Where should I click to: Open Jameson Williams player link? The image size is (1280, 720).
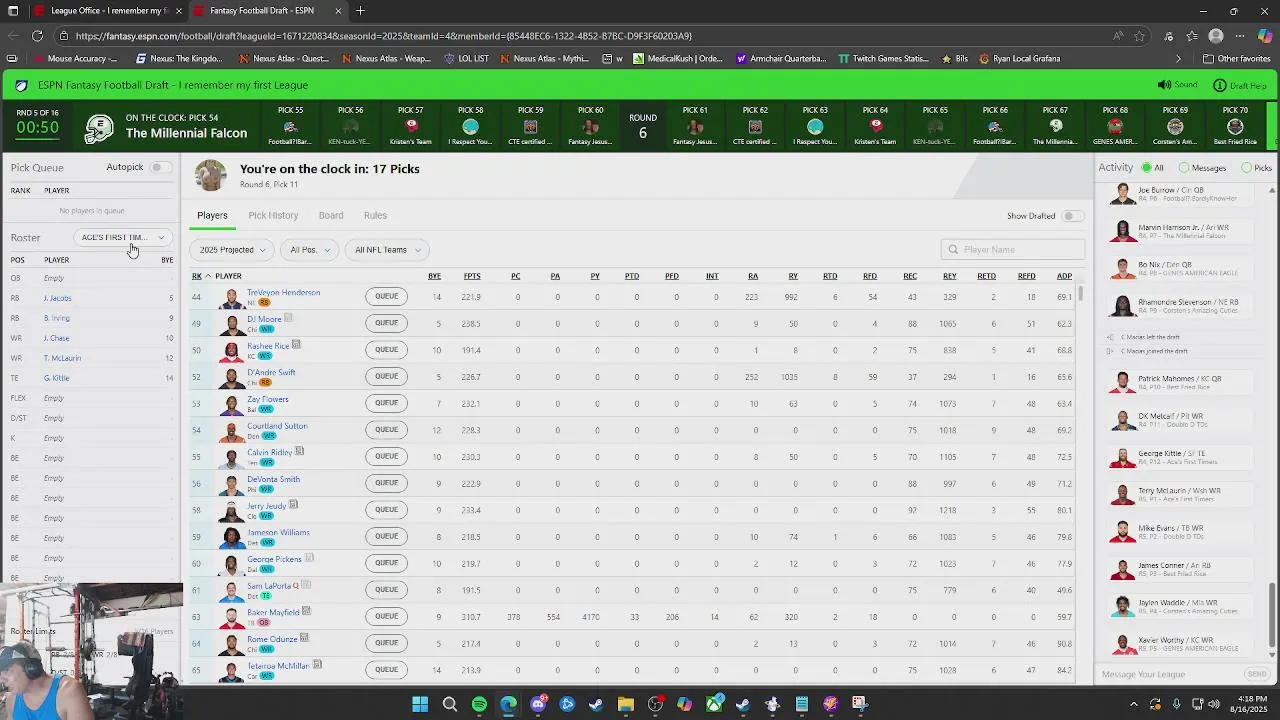(x=278, y=533)
